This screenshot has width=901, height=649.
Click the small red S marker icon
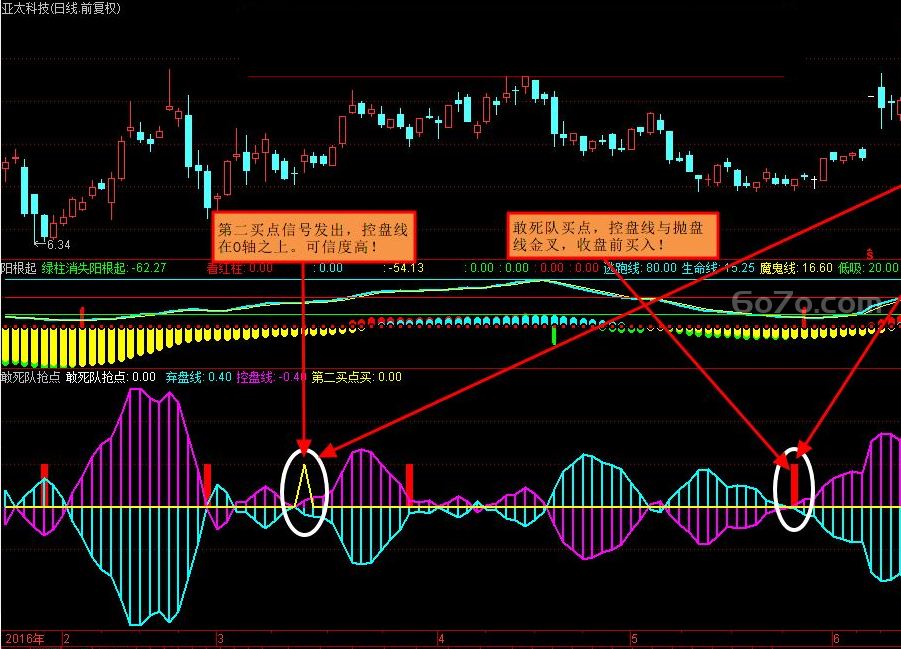870,254
